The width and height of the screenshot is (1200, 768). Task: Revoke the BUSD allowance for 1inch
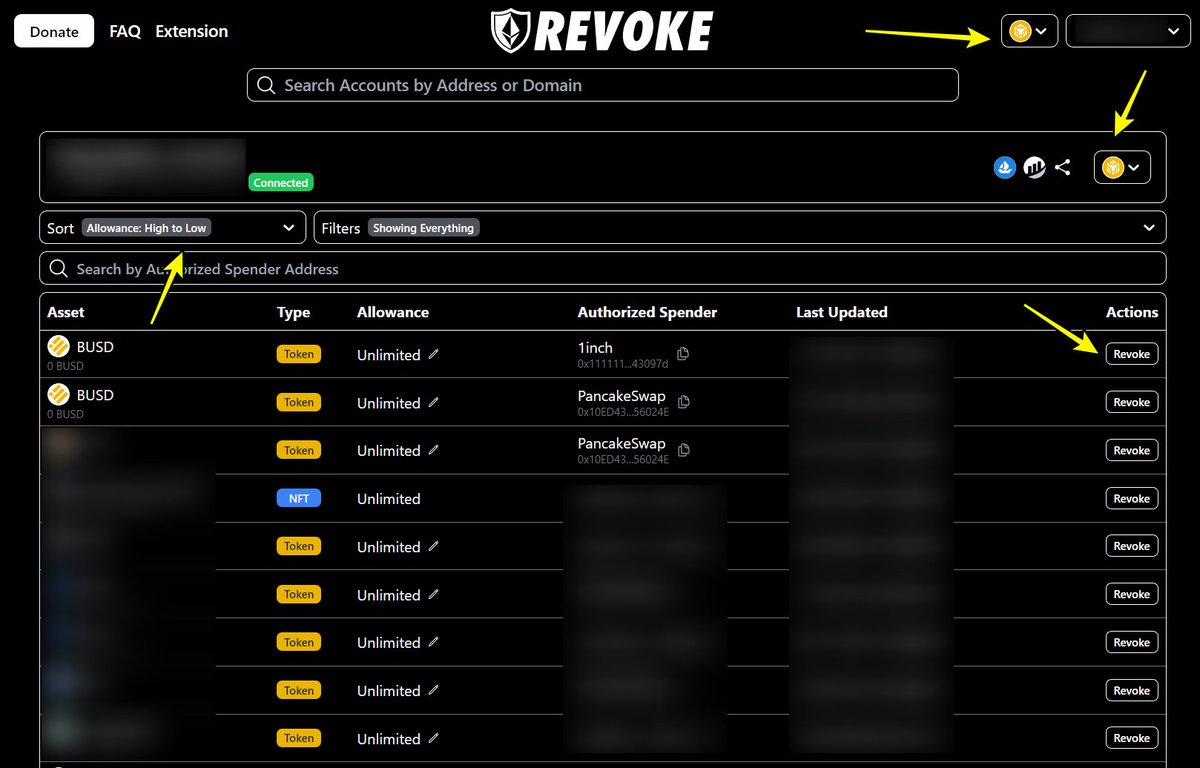1131,354
